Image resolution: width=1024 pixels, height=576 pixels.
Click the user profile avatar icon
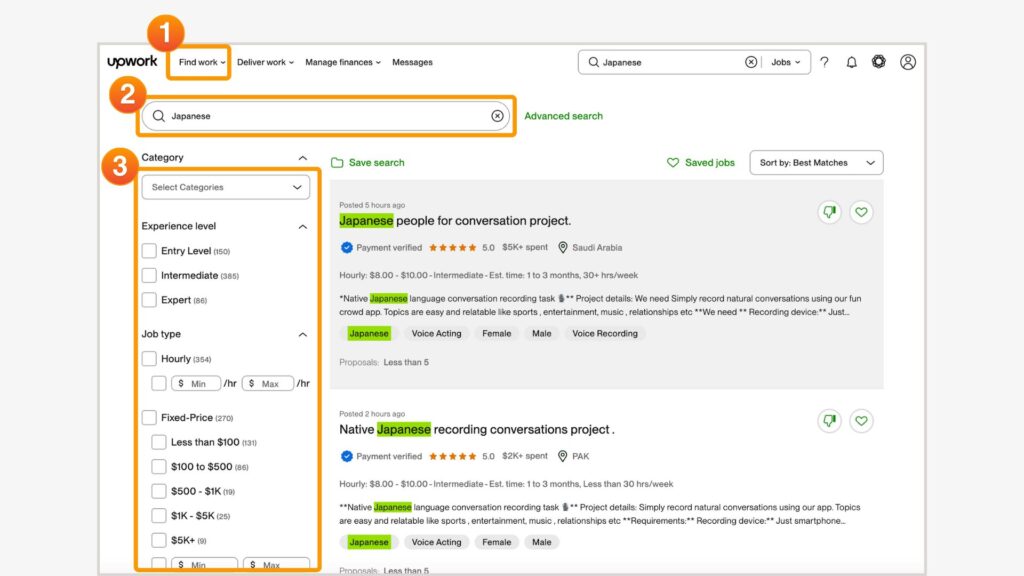(x=907, y=62)
